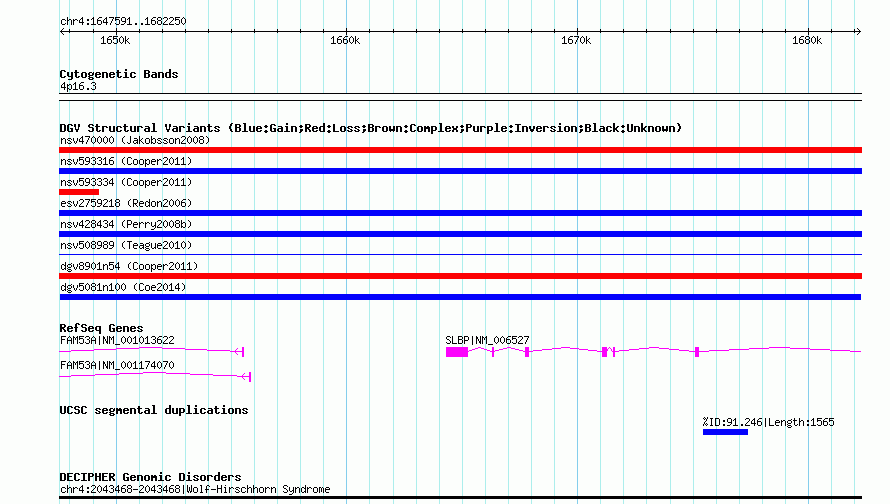Select the blue nsv428434 gain bar

point(460,234)
